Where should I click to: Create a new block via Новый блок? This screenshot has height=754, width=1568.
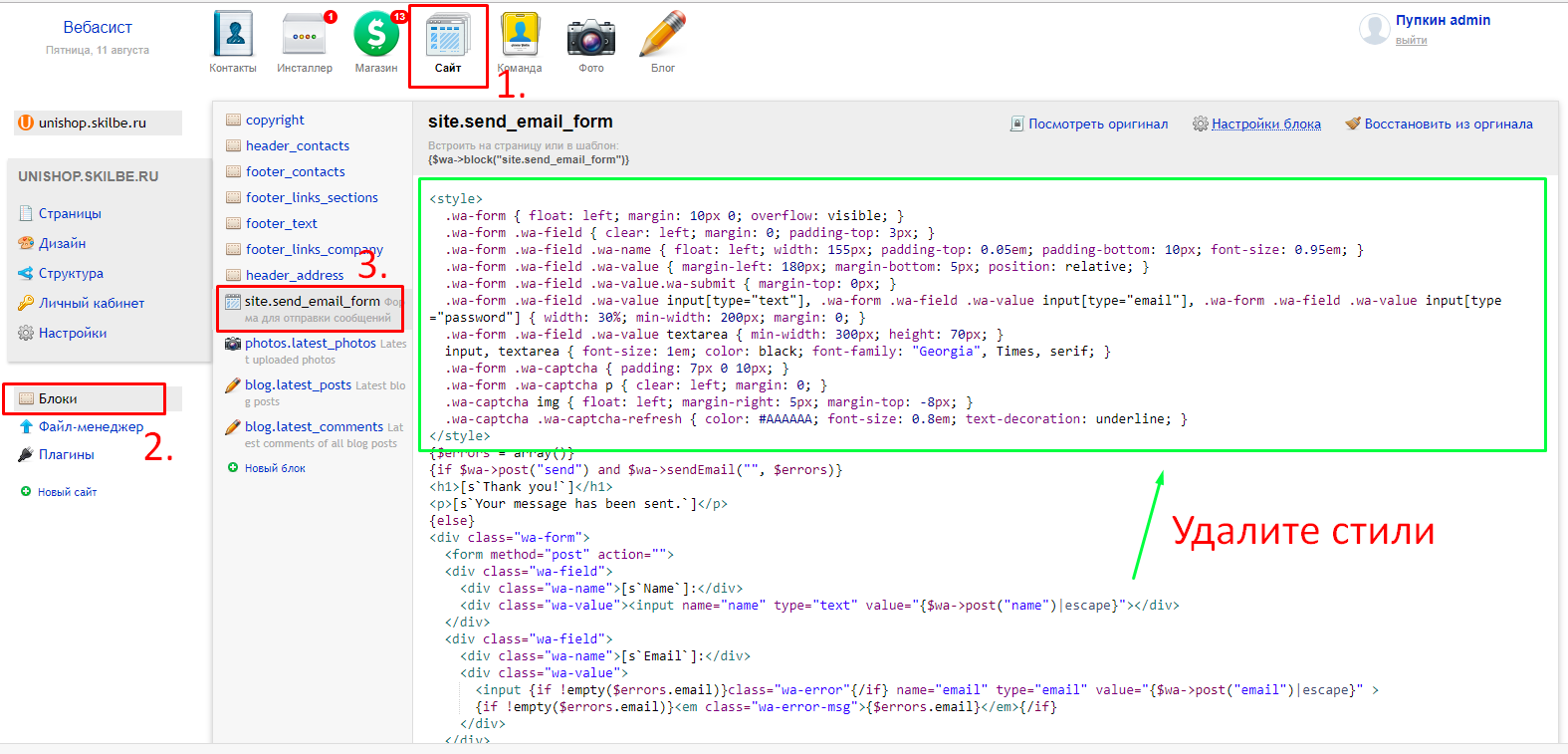pyautogui.click(x=275, y=468)
